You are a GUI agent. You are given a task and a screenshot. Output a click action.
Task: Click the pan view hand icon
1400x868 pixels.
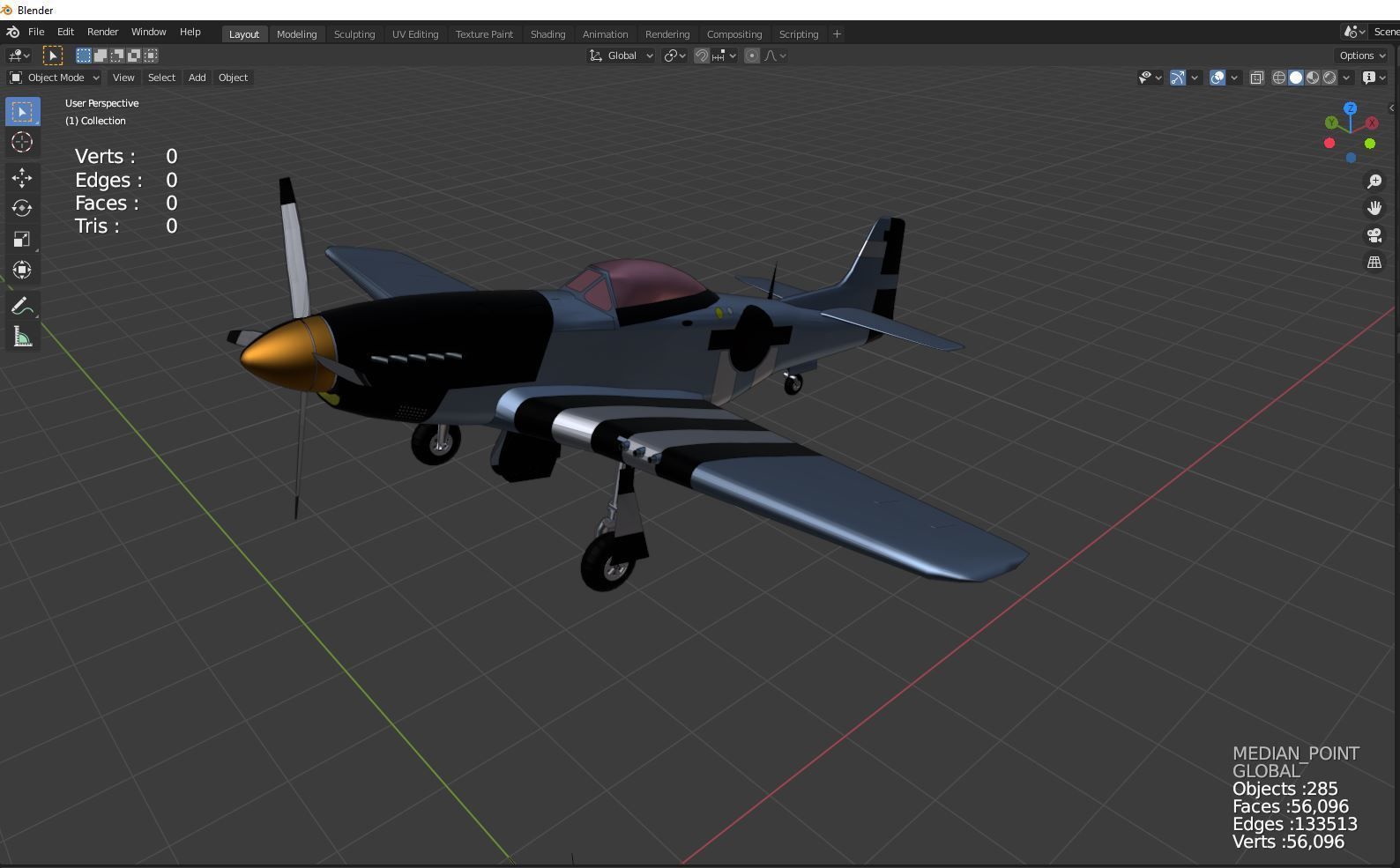(x=1374, y=208)
